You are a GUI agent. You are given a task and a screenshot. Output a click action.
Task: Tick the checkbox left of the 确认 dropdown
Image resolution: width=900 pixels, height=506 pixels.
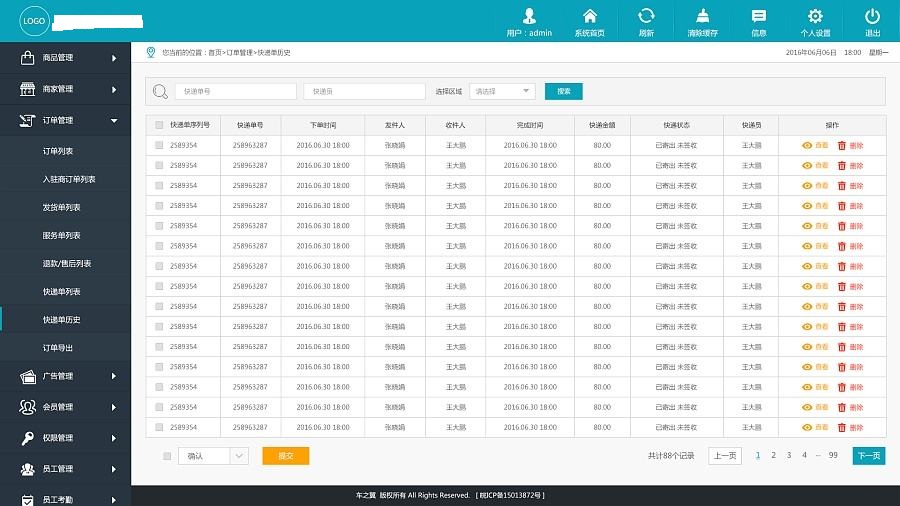coord(167,456)
